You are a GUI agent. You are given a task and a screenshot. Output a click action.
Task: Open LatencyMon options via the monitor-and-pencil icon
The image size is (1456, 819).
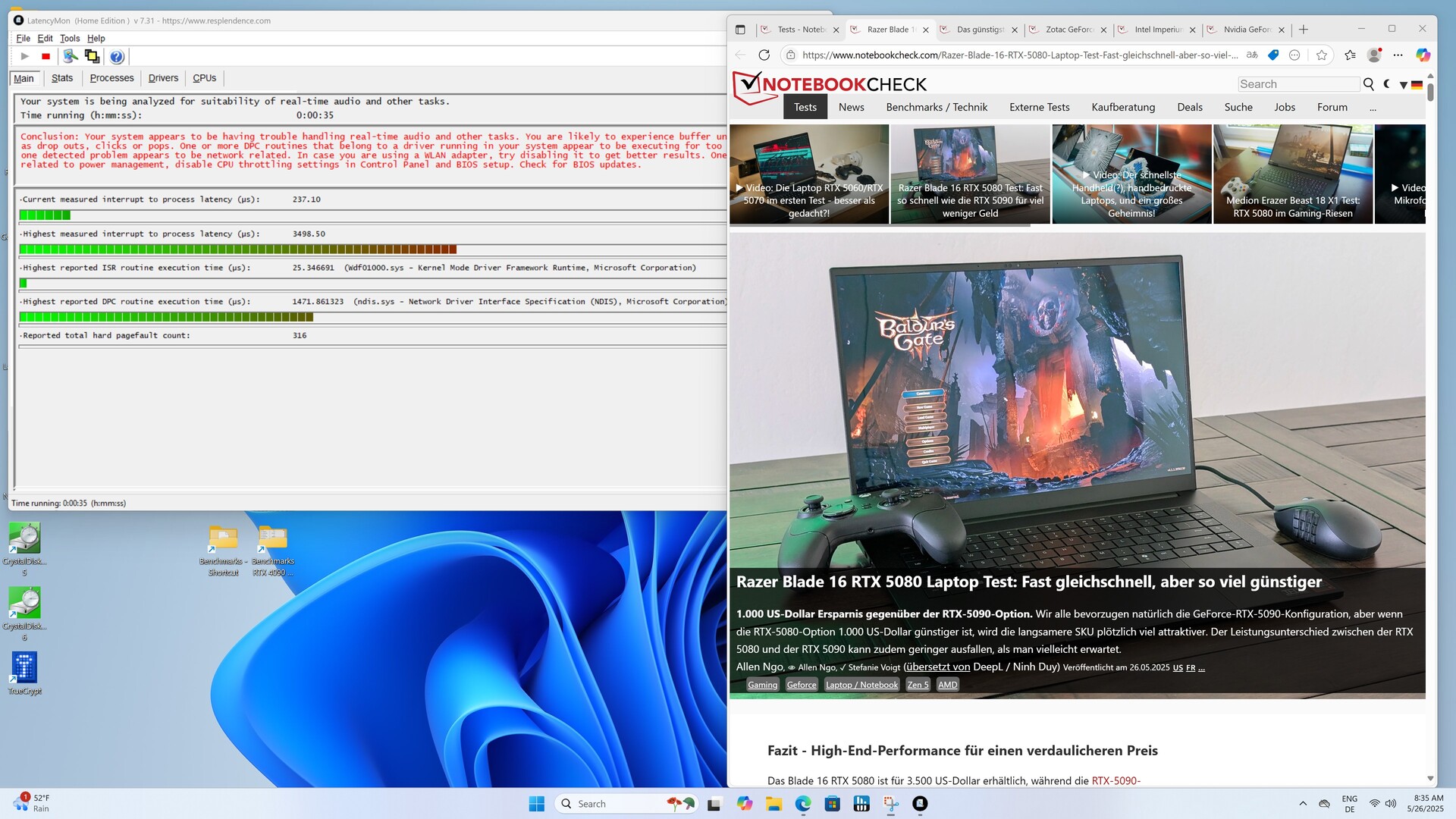pyautogui.click(x=71, y=56)
